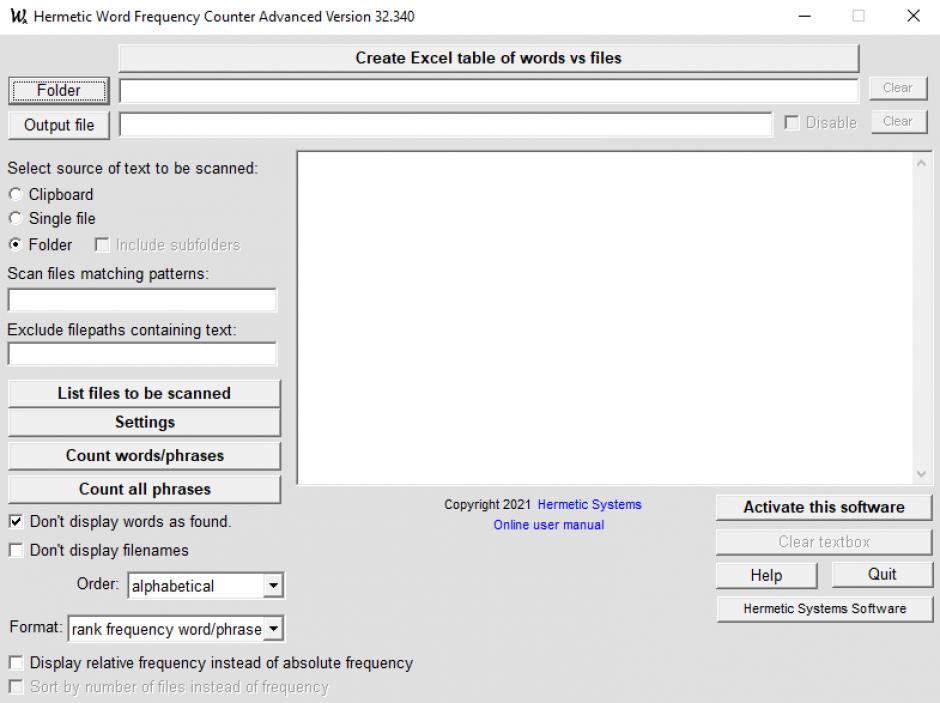Minimize the Hermetic Word Frequency Counter window
940x703 pixels.
pos(805,16)
